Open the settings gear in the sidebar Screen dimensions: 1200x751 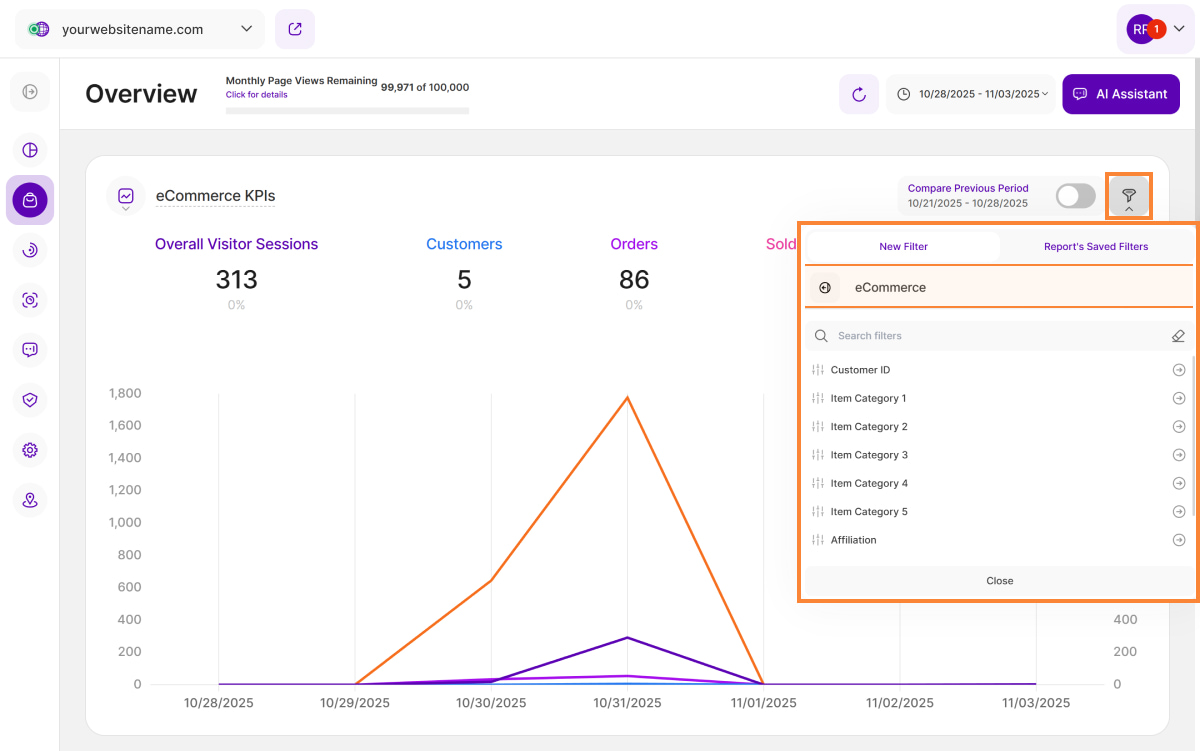pyautogui.click(x=30, y=450)
